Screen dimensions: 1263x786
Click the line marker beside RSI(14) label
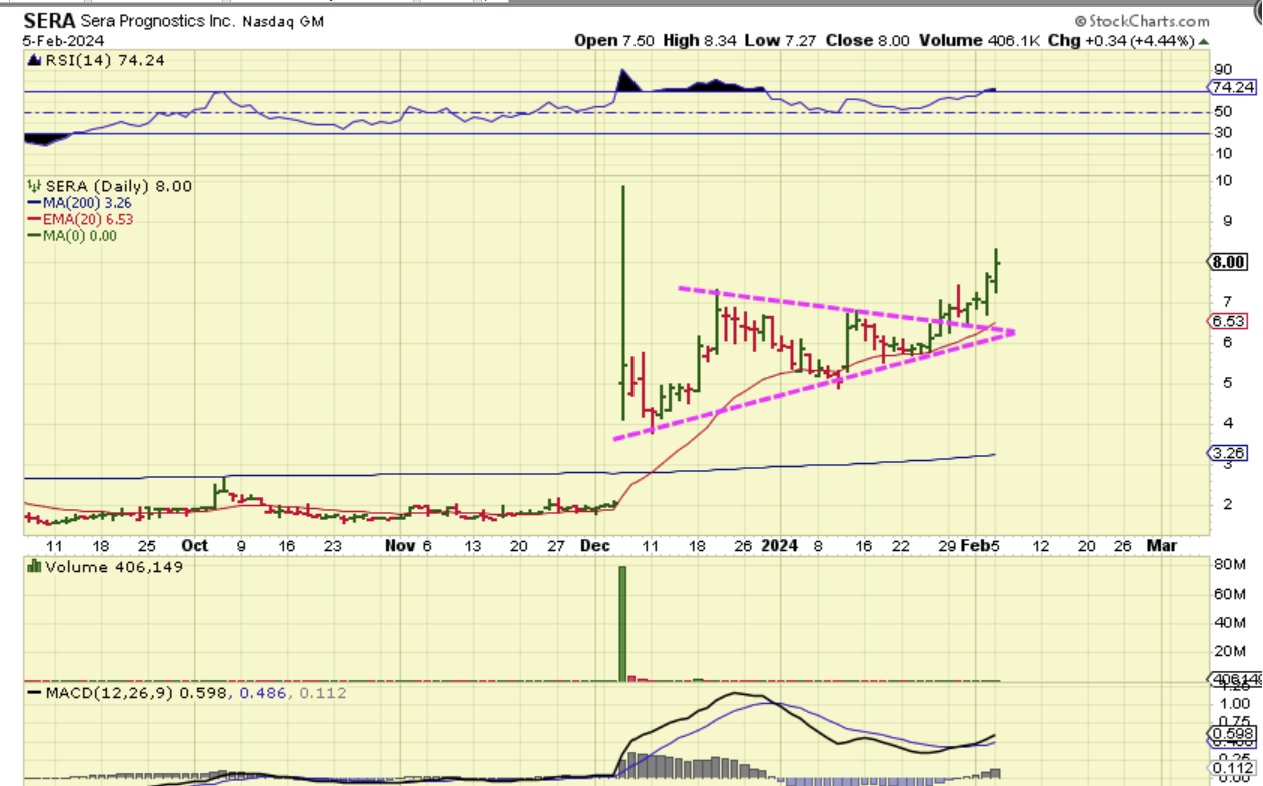[x=33, y=61]
